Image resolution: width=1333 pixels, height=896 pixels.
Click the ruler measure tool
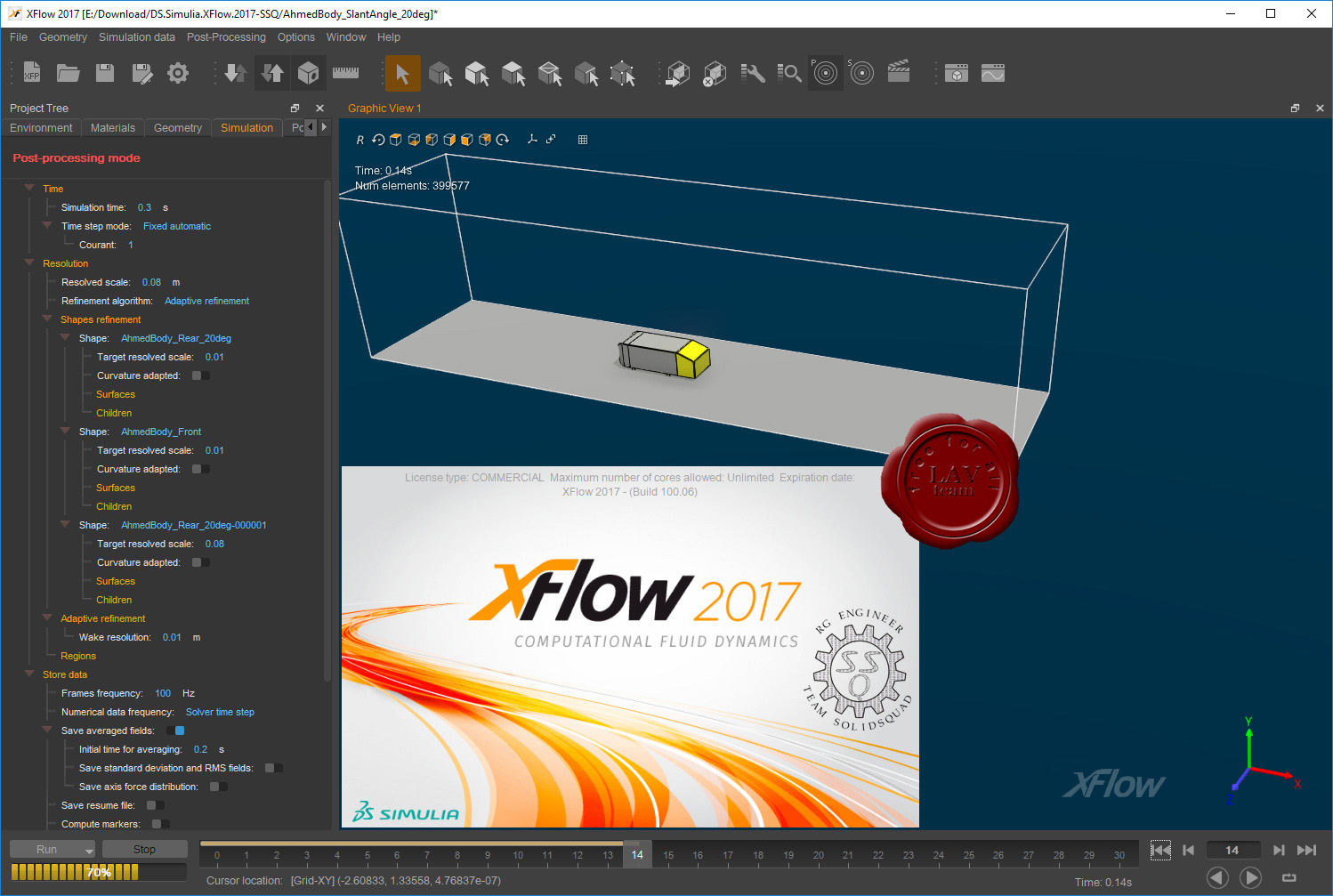(345, 73)
